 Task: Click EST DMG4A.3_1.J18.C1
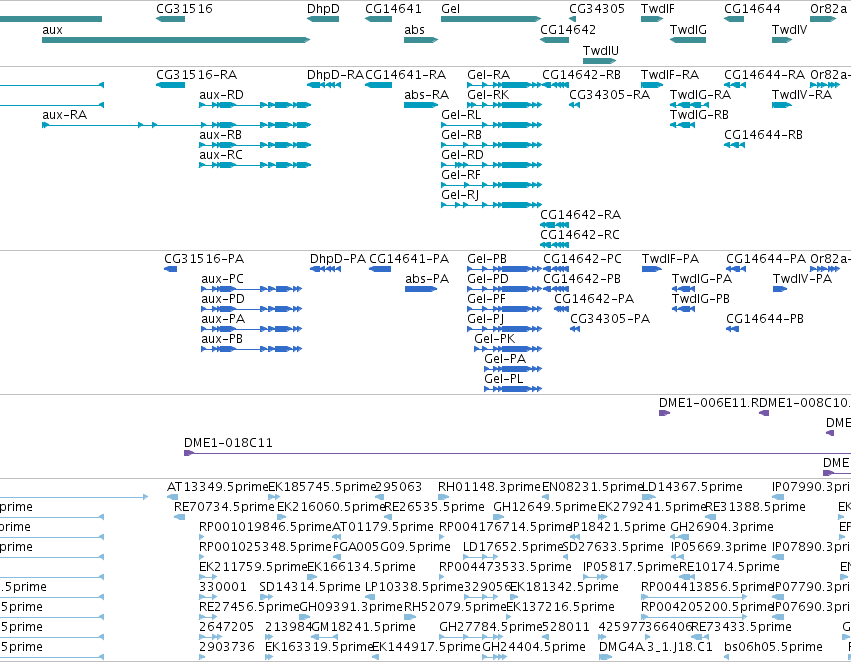pos(656,647)
